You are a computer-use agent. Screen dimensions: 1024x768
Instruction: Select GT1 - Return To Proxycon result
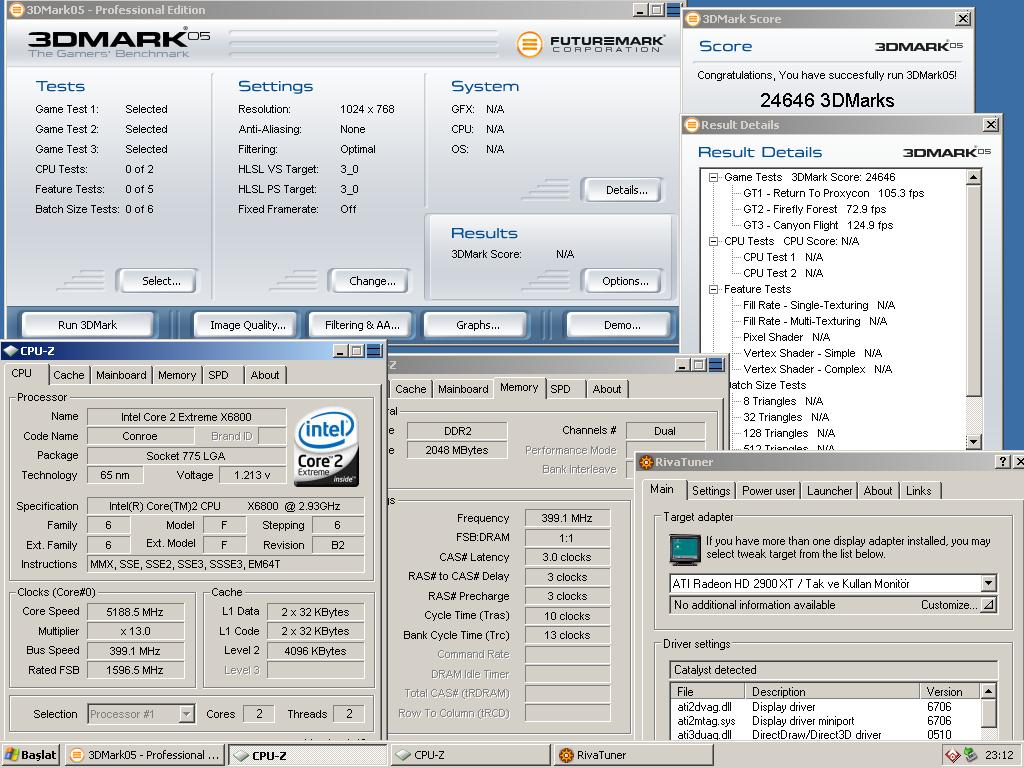[x=833, y=193]
